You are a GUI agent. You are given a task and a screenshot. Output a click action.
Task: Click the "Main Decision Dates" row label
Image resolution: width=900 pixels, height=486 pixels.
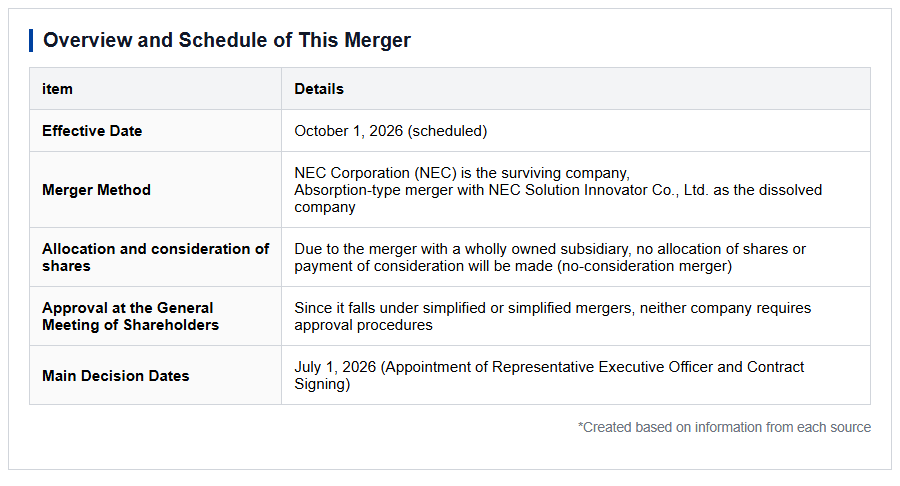coord(115,376)
